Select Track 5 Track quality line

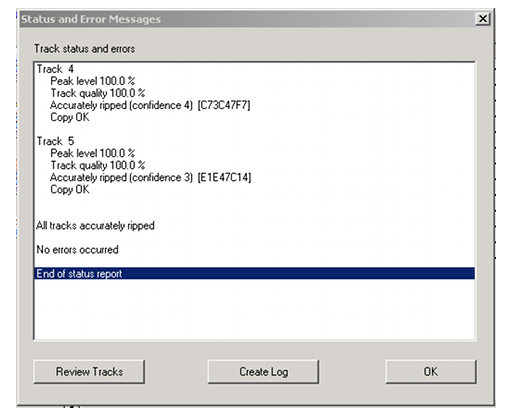pos(98,165)
